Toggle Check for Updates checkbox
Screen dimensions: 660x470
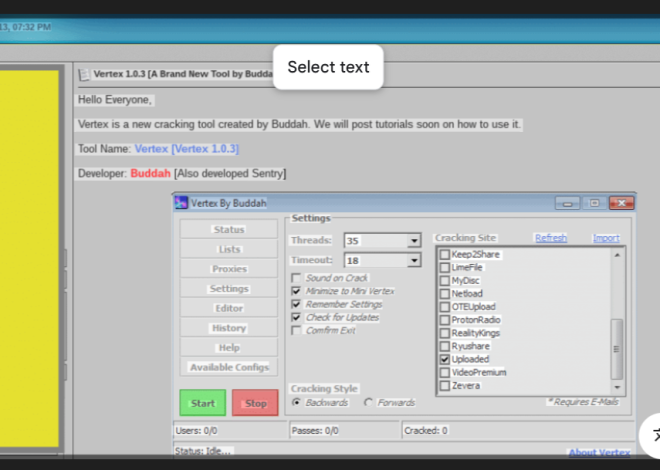pyautogui.click(x=296, y=317)
